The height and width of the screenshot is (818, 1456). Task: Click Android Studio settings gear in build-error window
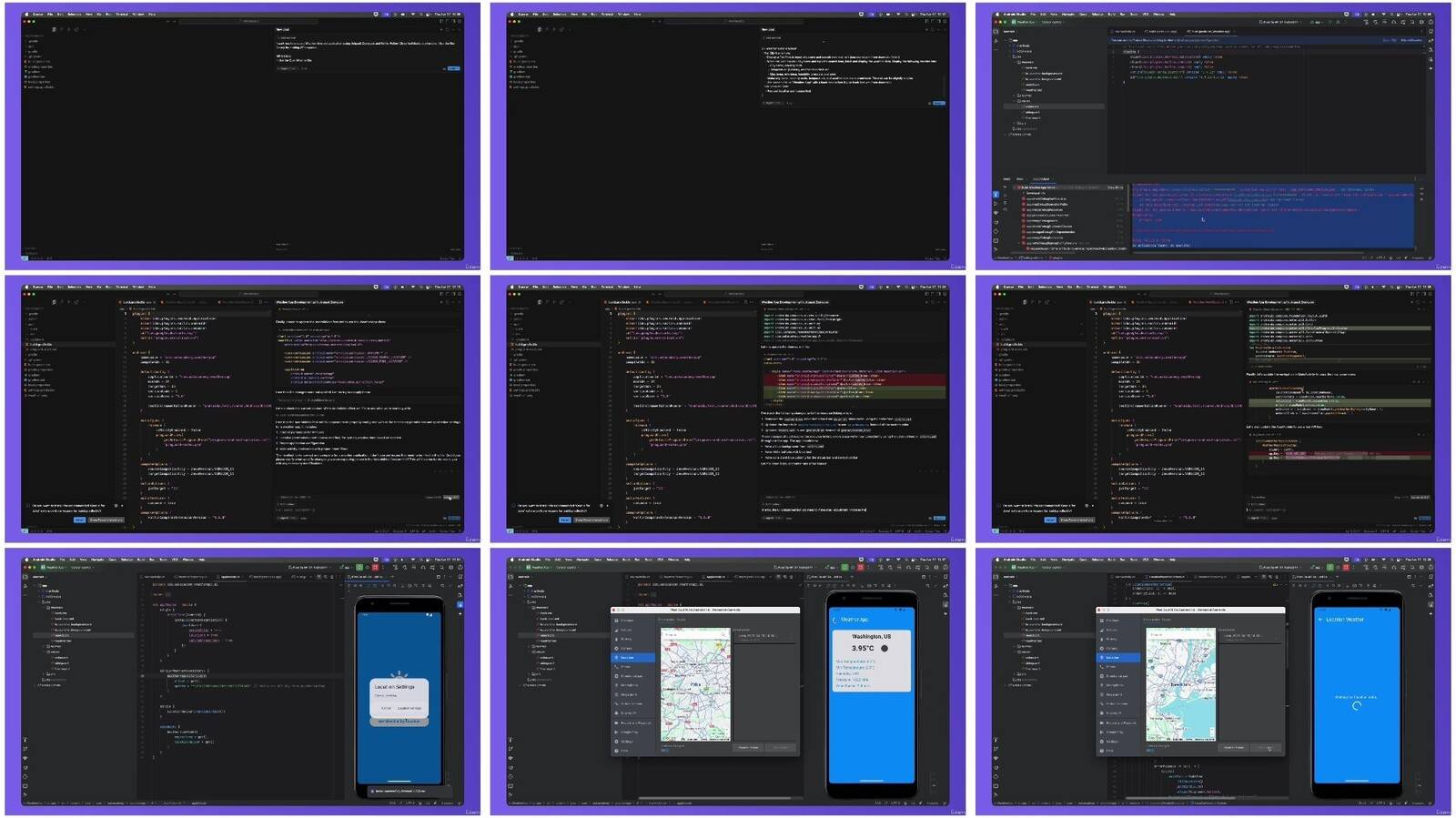[1421, 22]
